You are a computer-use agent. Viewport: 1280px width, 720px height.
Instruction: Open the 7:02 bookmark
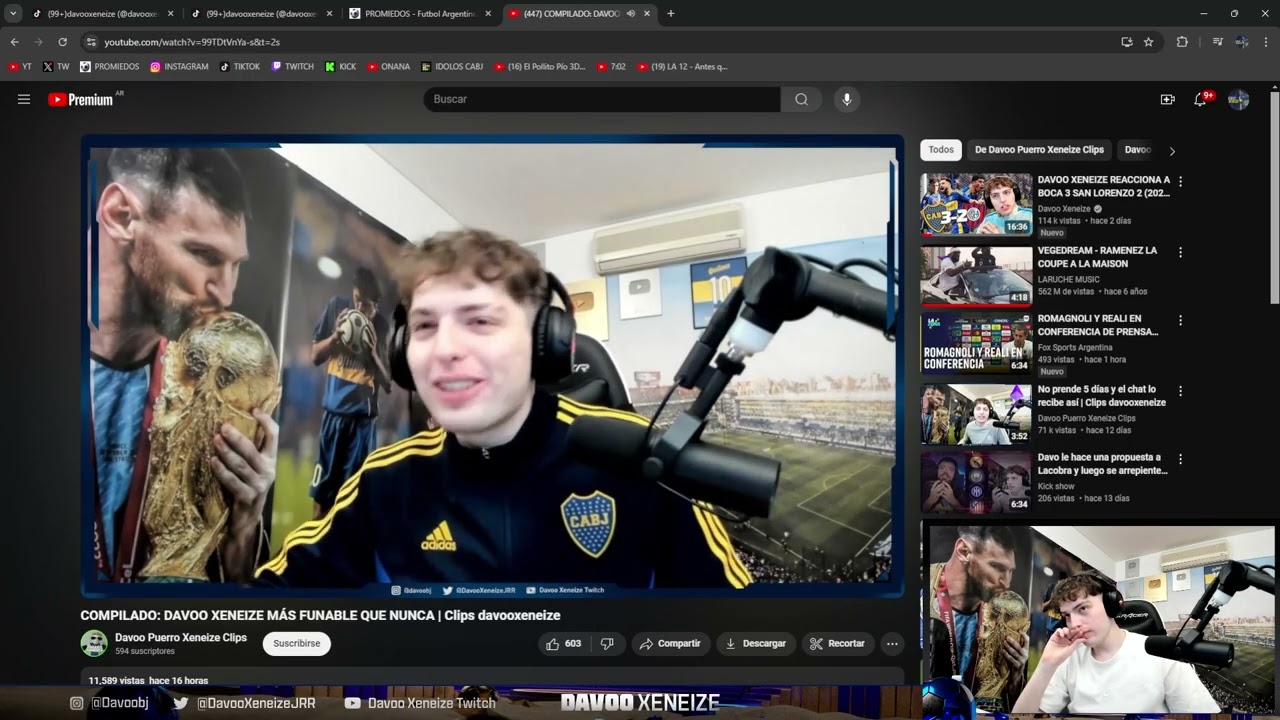[611, 67]
